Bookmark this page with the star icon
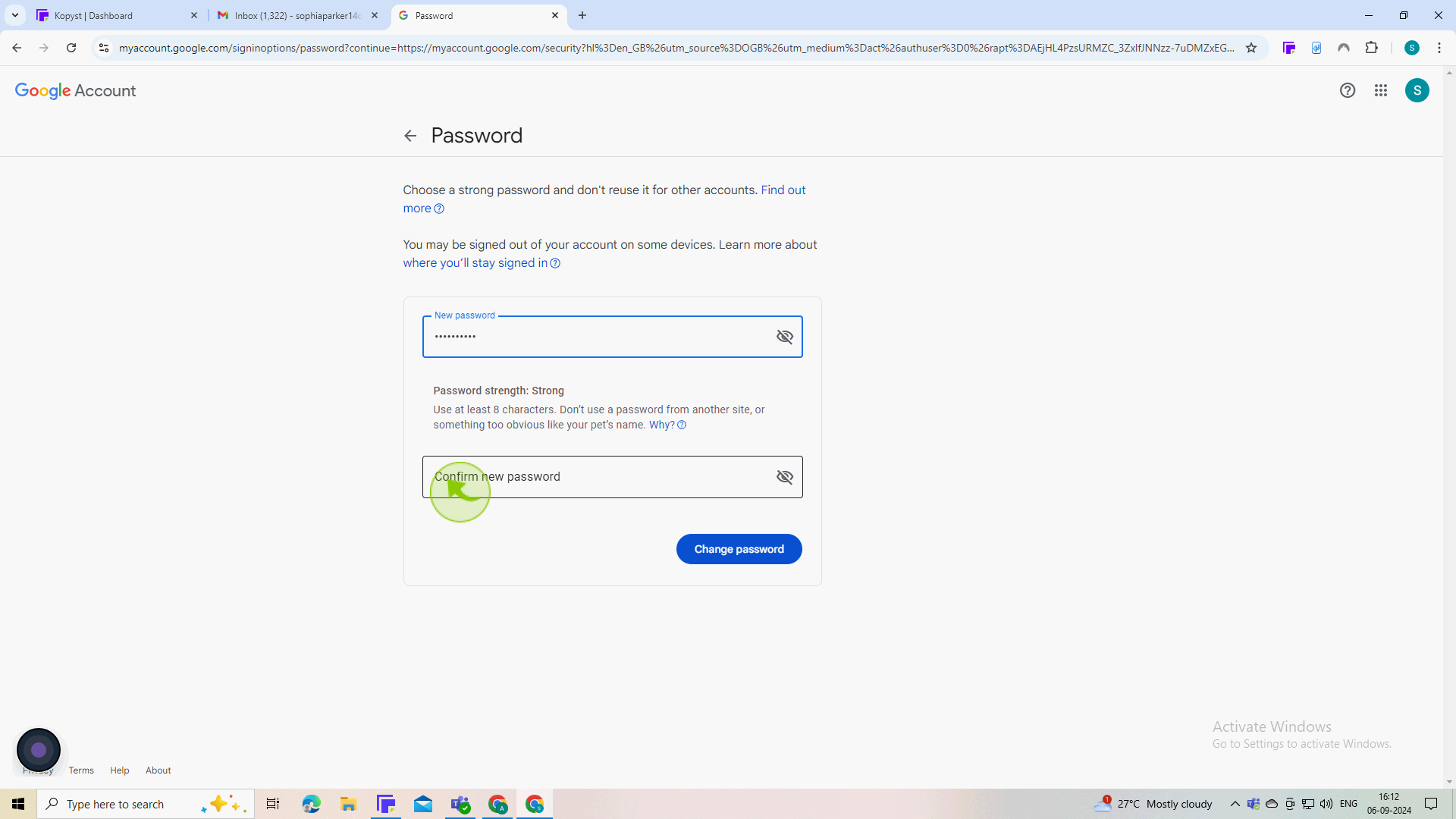This screenshot has height=819, width=1456. coord(1251,48)
